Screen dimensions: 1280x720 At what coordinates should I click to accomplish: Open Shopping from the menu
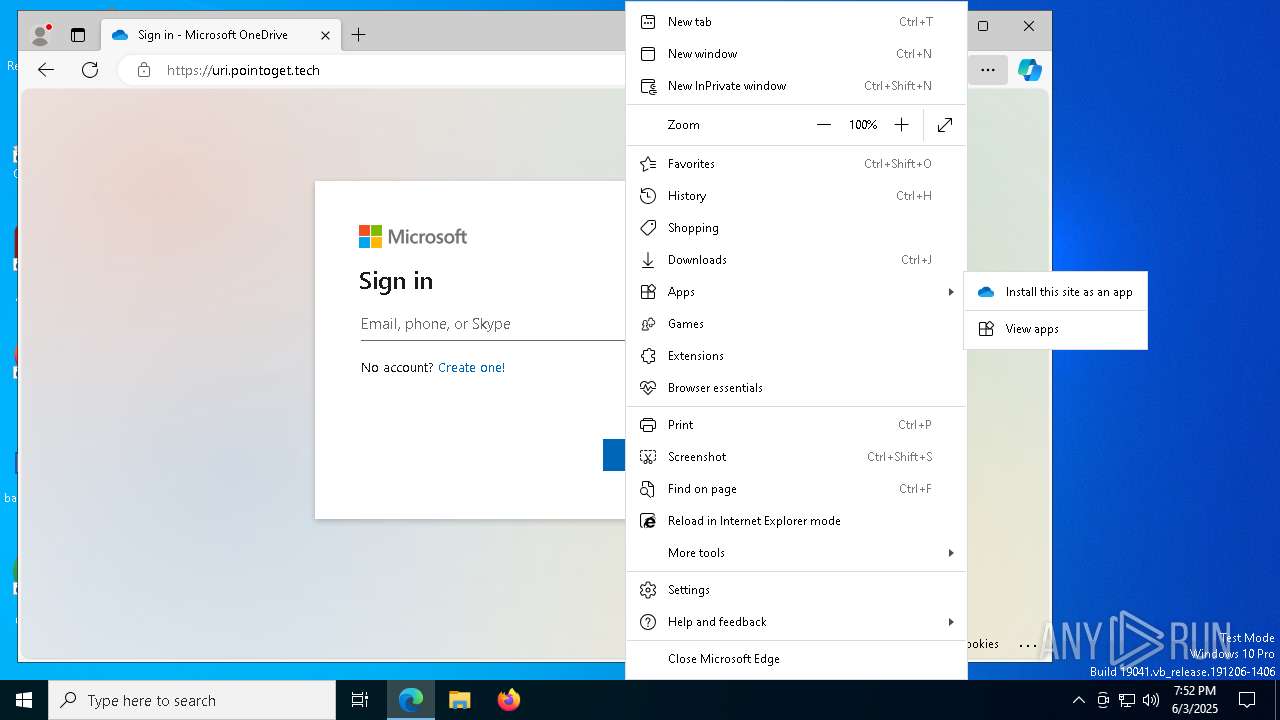click(796, 228)
